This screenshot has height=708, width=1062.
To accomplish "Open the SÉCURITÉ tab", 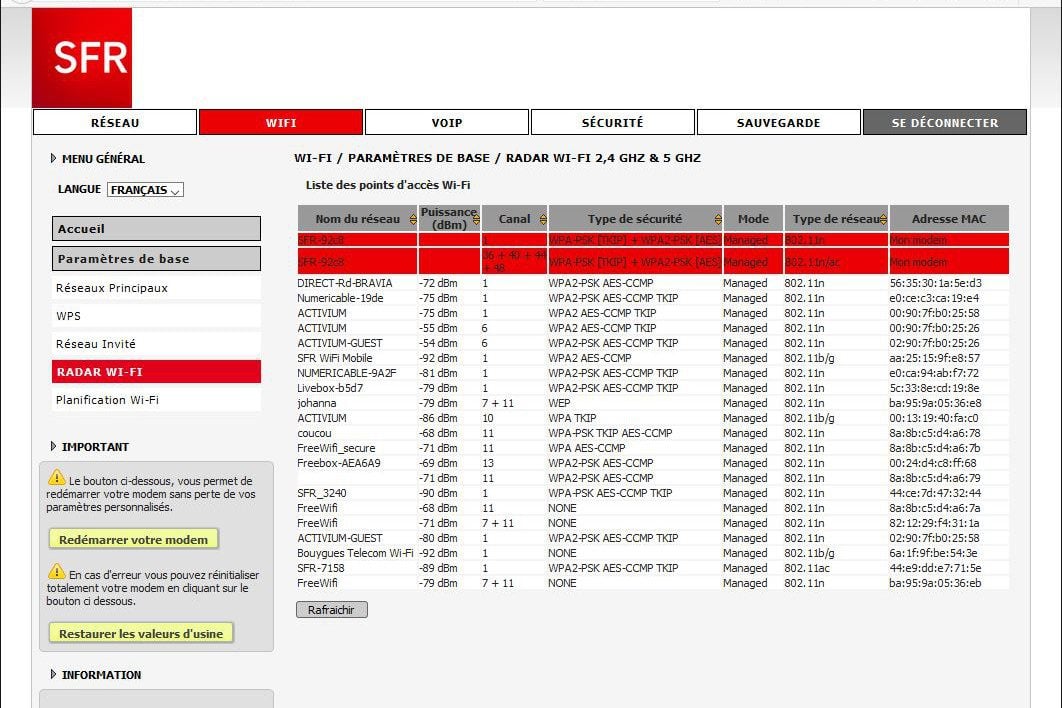I will tap(612, 123).
